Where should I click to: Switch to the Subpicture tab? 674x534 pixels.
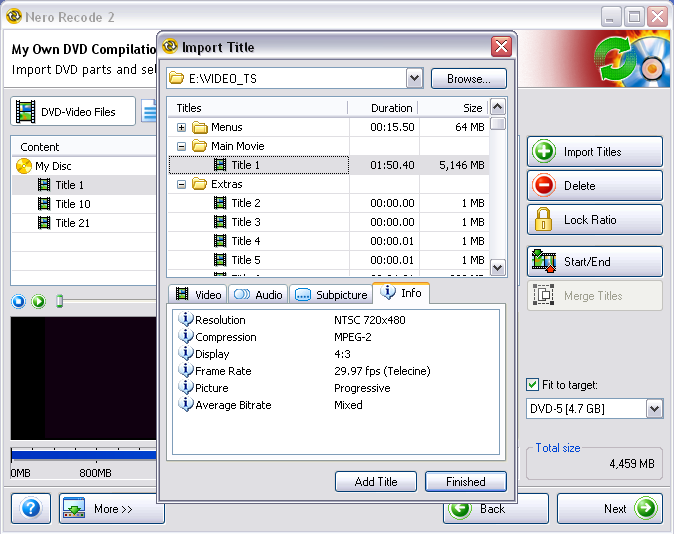[x=331, y=295]
